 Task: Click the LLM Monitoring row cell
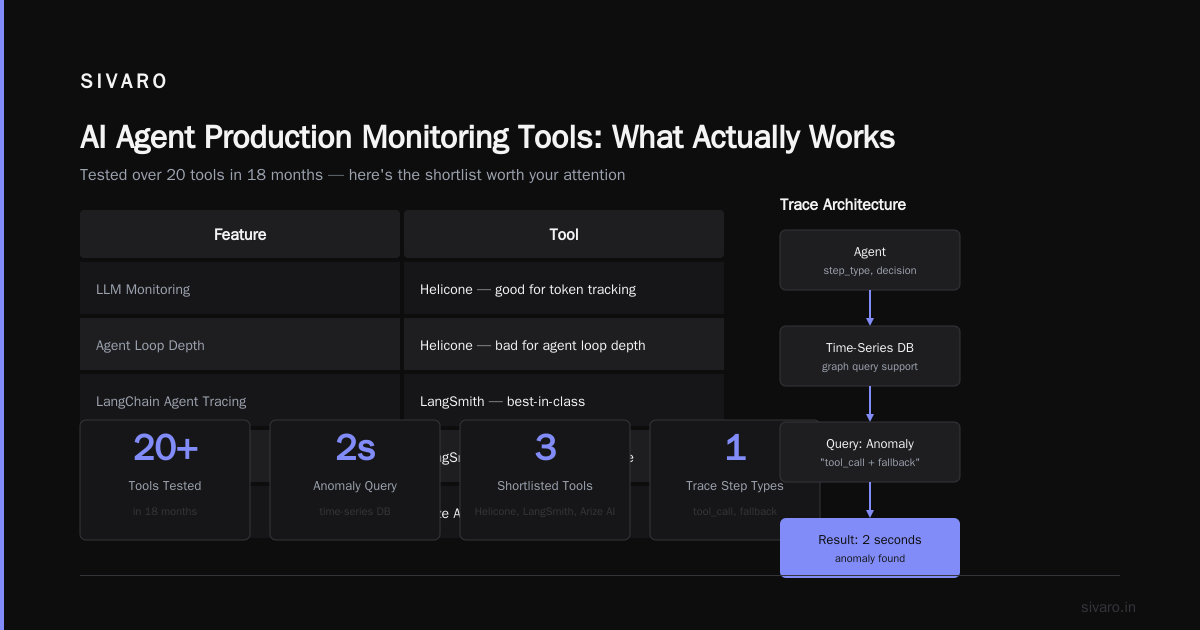pyautogui.click(x=240, y=289)
